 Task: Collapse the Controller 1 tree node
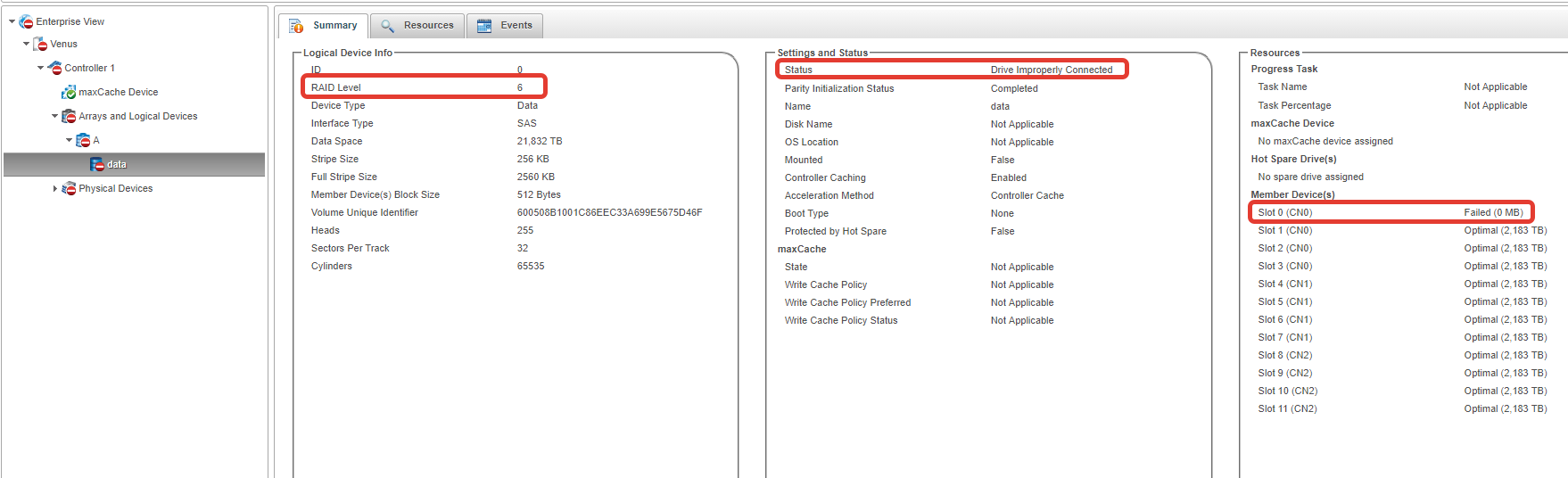pyautogui.click(x=40, y=68)
